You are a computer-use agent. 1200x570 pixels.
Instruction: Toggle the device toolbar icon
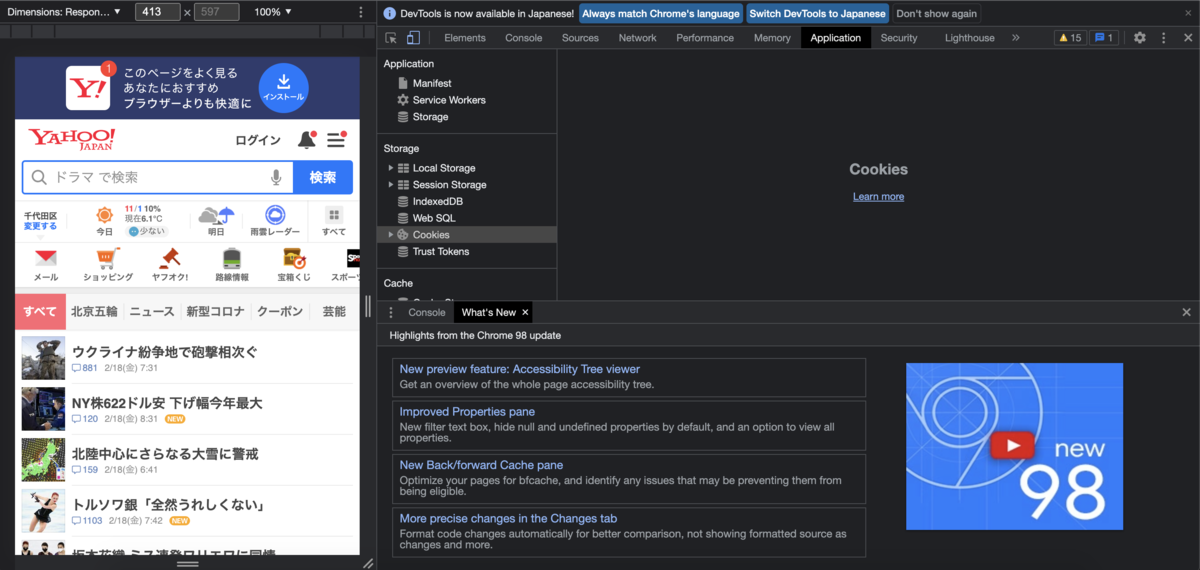(413, 38)
